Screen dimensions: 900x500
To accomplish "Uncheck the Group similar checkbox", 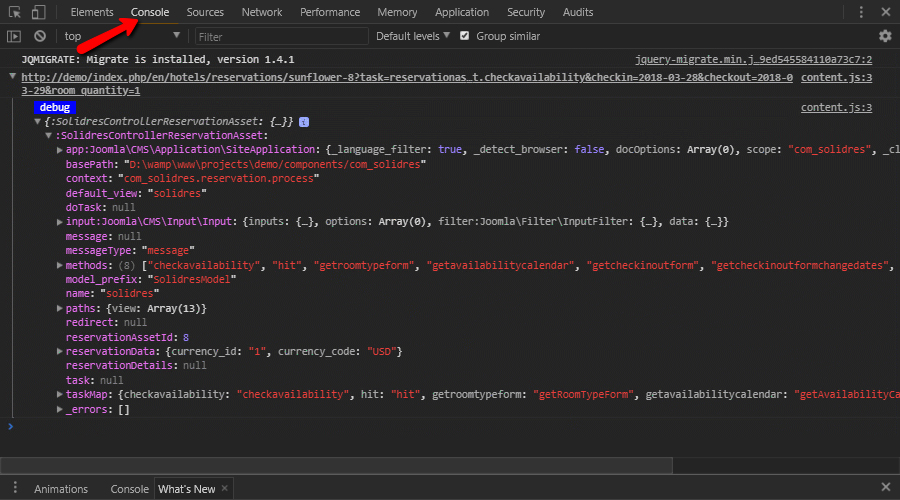I will pyautogui.click(x=464, y=36).
